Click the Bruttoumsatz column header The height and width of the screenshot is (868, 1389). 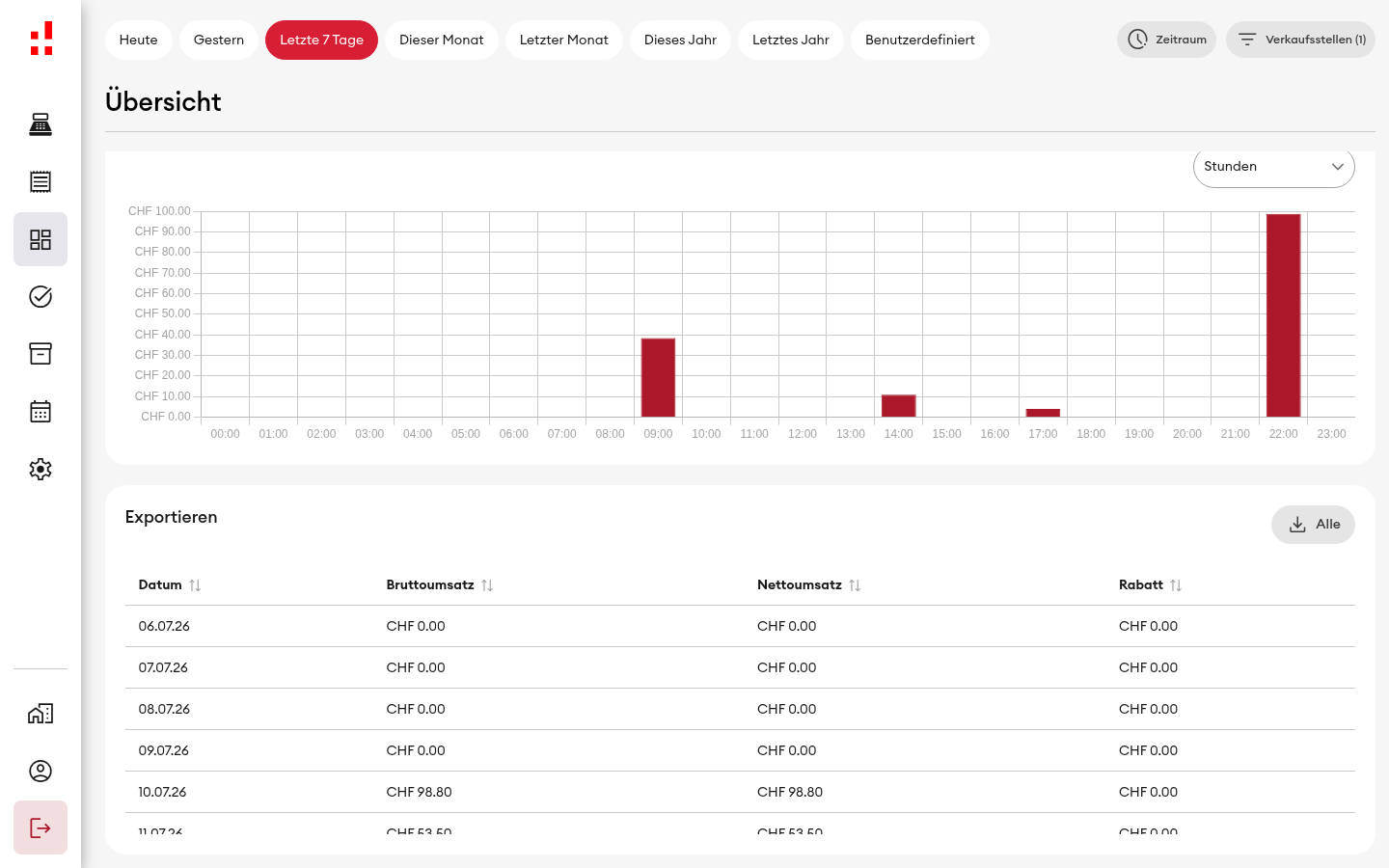[x=430, y=584]
